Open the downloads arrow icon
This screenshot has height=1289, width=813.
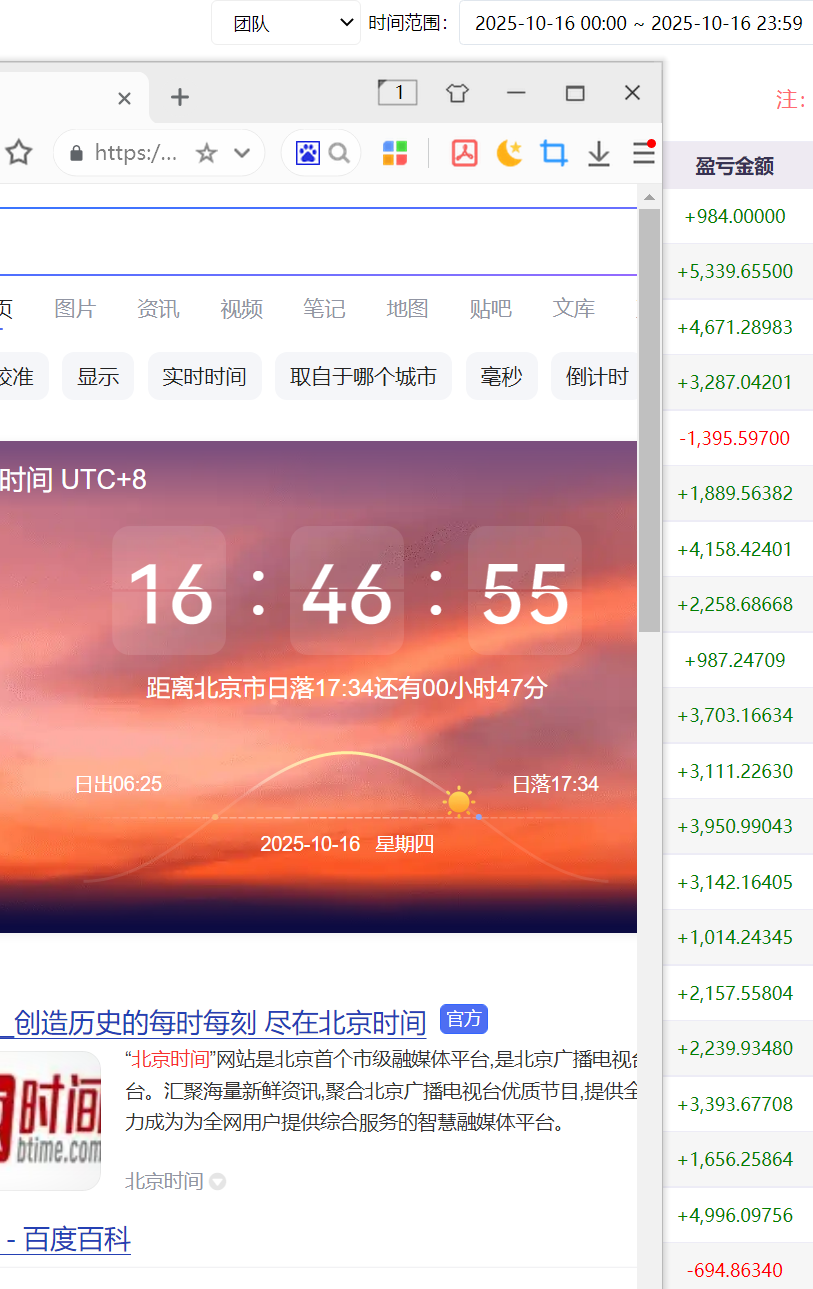[x=598, y=153]
